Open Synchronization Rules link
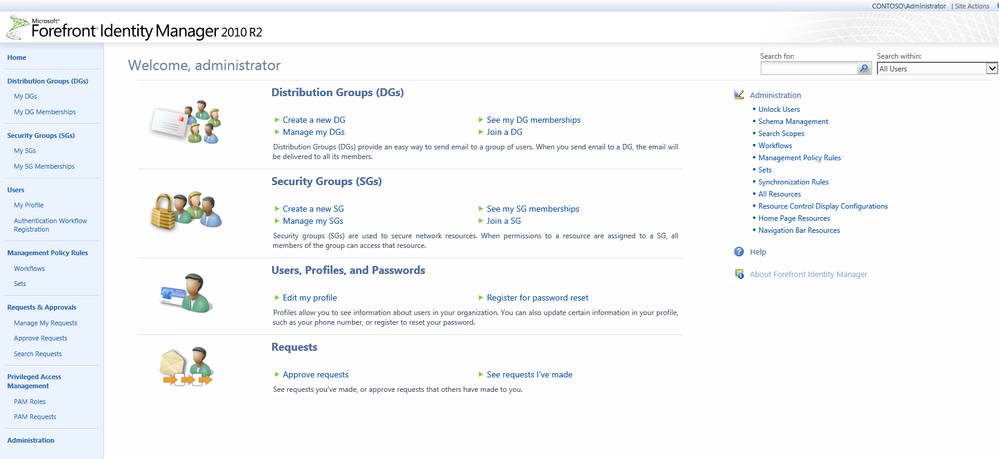The height and width of the screenshot is (459, 999). coord(793,182)
